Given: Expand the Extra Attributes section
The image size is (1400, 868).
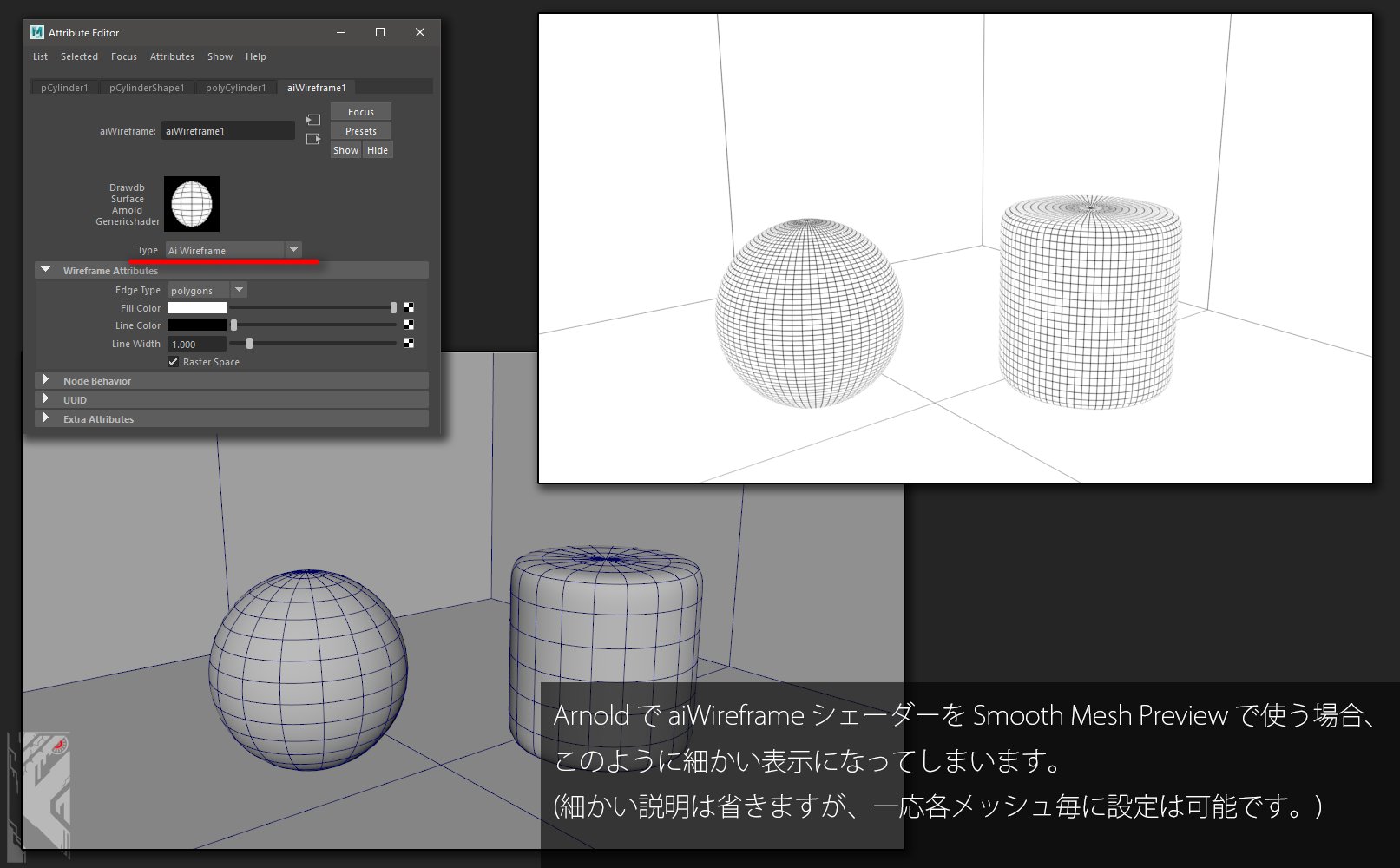Looking at the screenshot, I should pyautogui.click(x=232, y=418).
